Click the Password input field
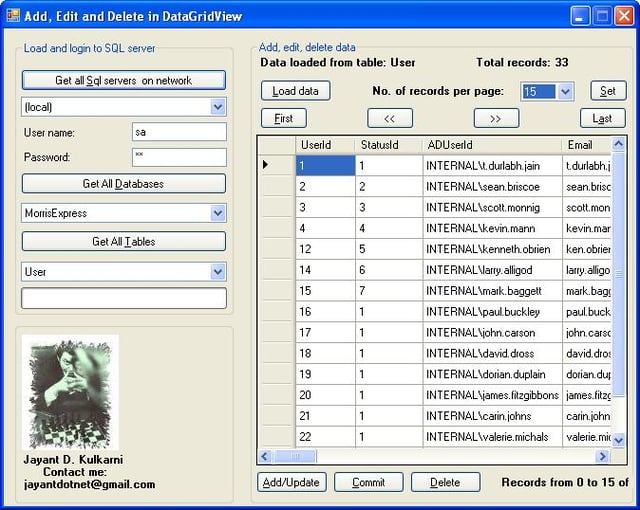640x510 pixels. point(179,157)
